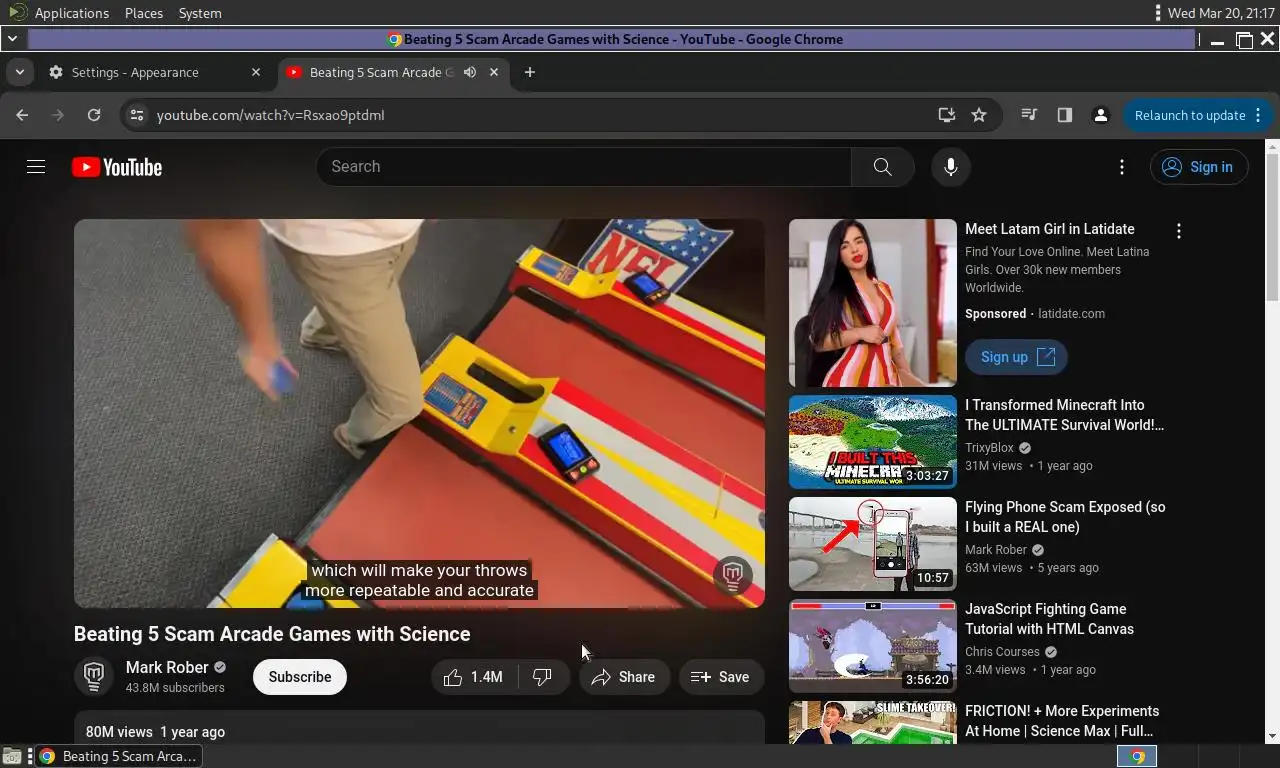Open the Chrome three-dot menu
The width and height of the screenshot is (1280, 768).
coord(1258,115)
